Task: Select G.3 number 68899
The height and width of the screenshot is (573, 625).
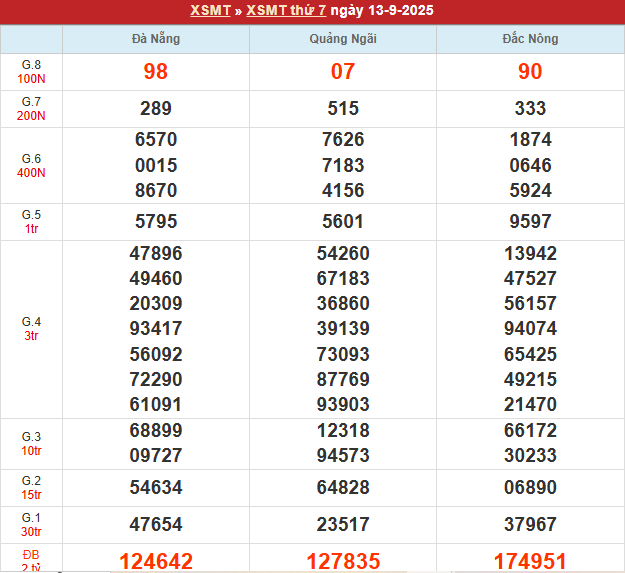Action: (x=156, y=431)
